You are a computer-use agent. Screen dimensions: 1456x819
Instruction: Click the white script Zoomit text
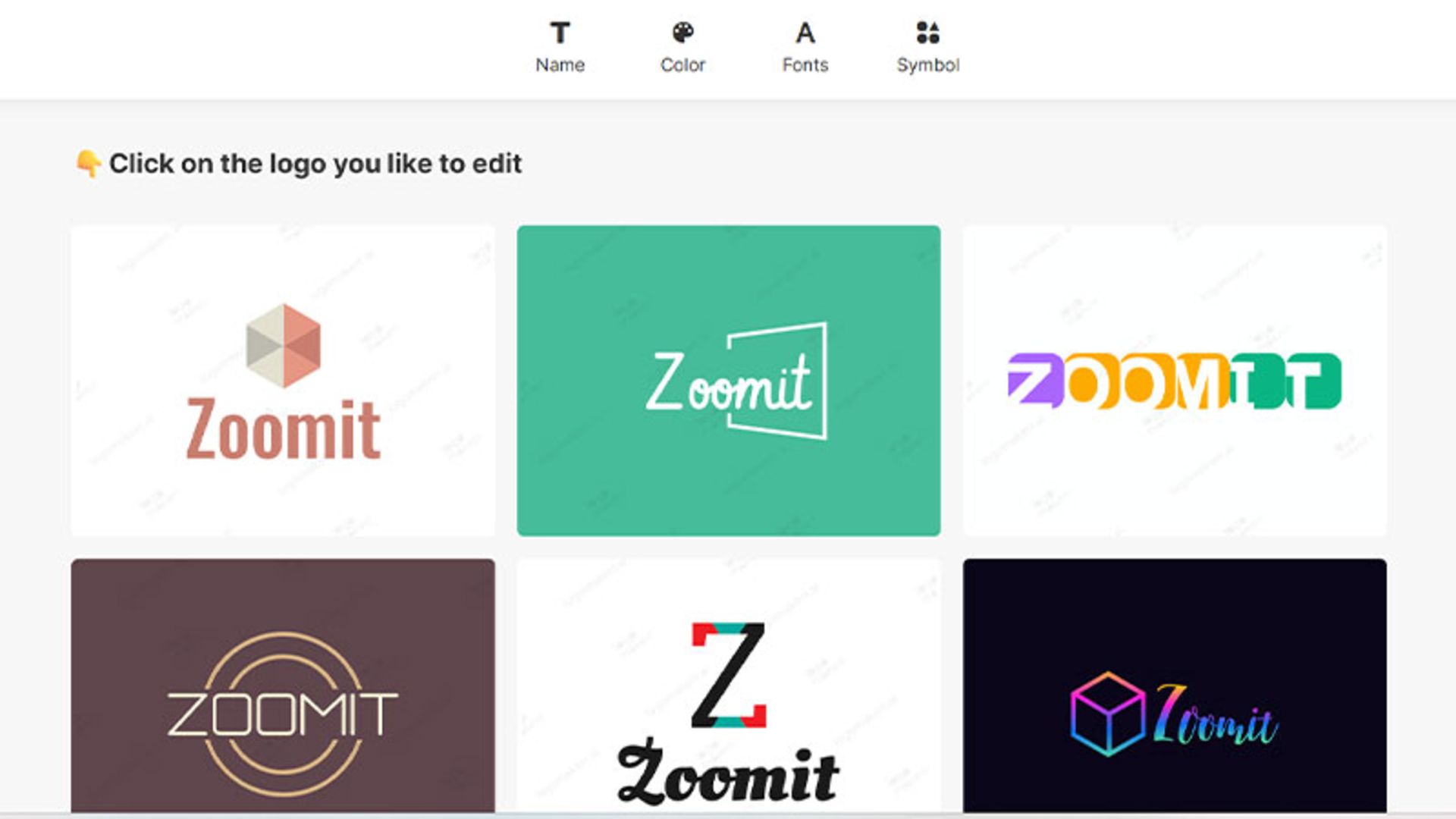pos(729,383)
